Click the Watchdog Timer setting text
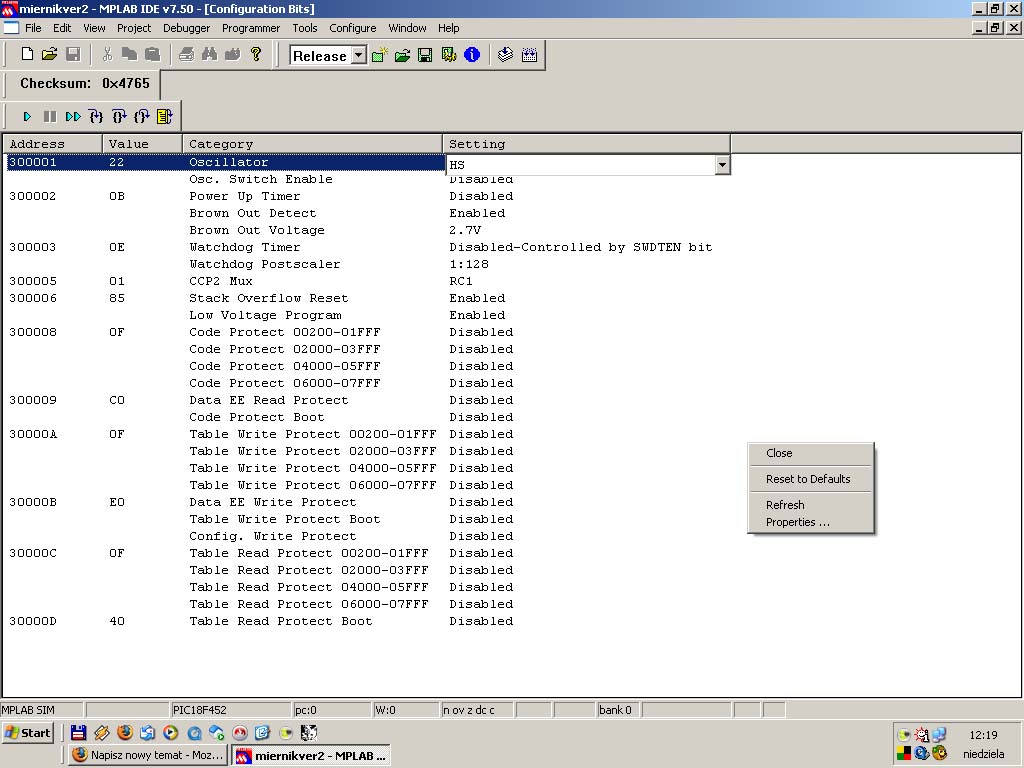Viewport: 1024px width, 768px height. (x=581, y=247)
